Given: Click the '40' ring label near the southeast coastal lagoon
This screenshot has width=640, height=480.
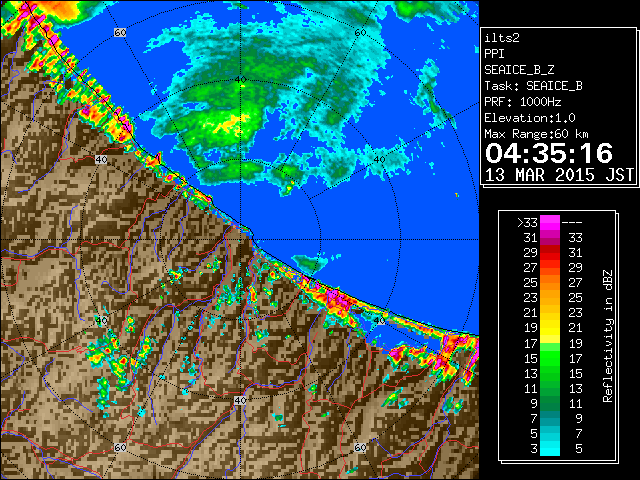Looking at the screenshot, I should [x=380, y=320].
